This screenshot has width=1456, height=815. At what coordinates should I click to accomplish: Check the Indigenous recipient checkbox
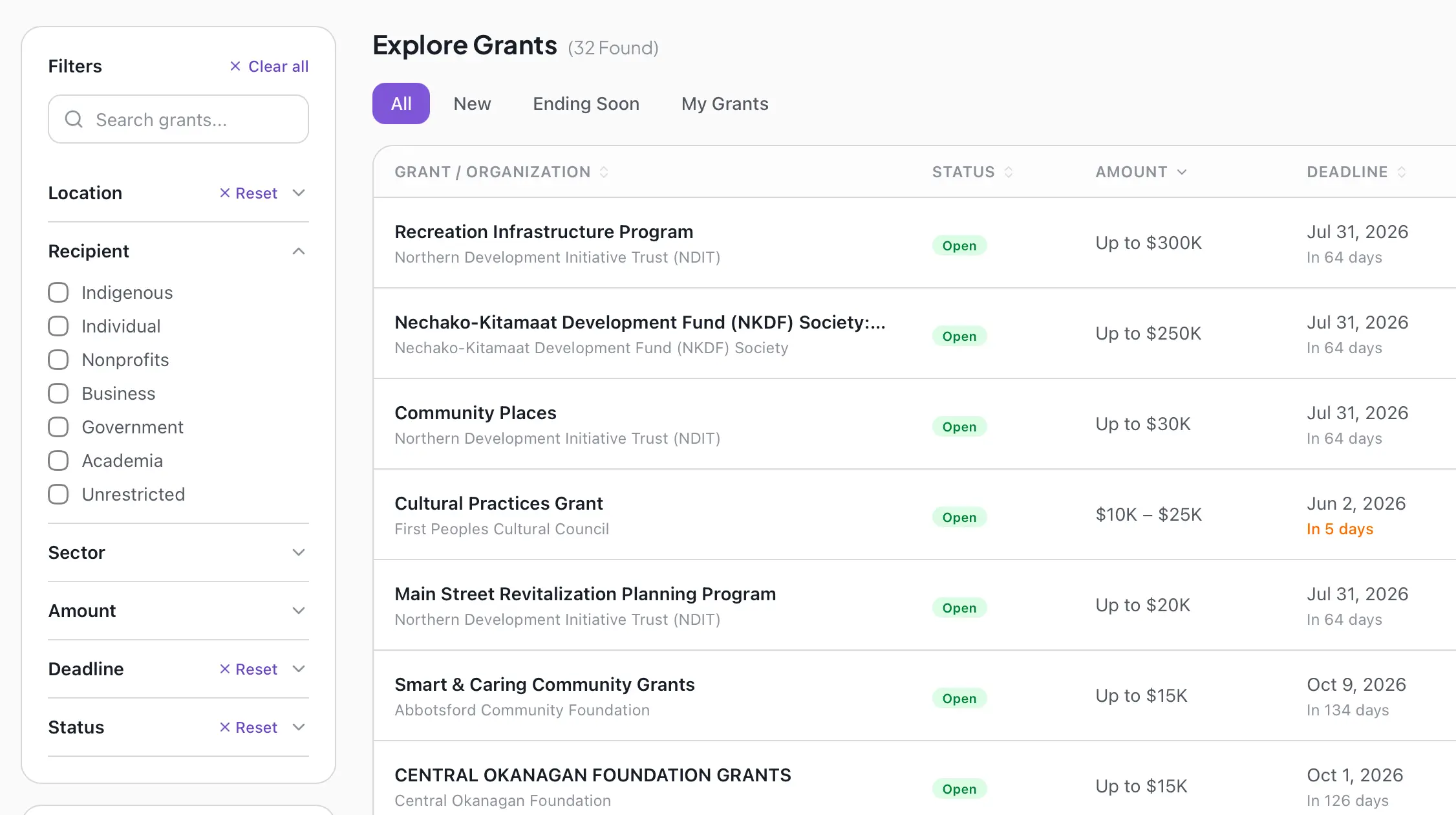[x=58, y=292]
